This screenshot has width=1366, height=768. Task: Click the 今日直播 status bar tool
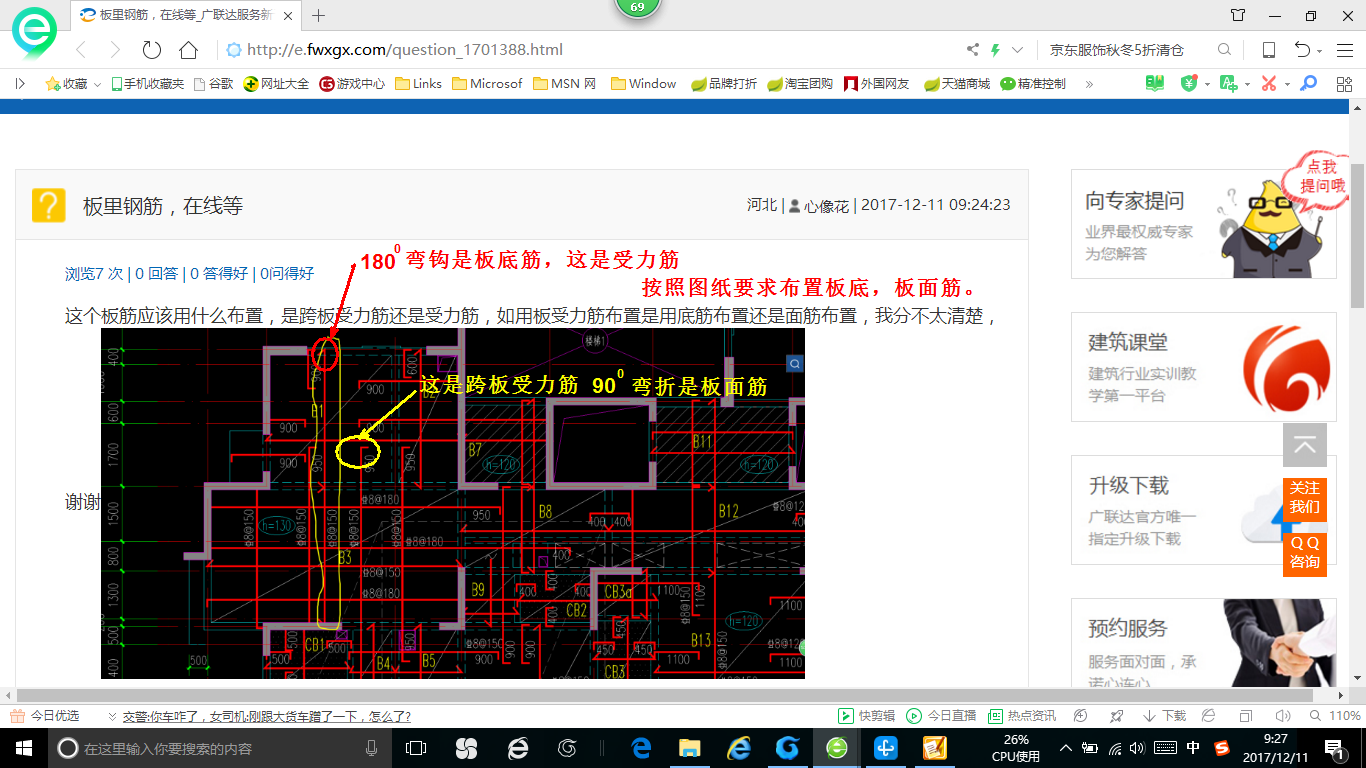coord(941,716)
